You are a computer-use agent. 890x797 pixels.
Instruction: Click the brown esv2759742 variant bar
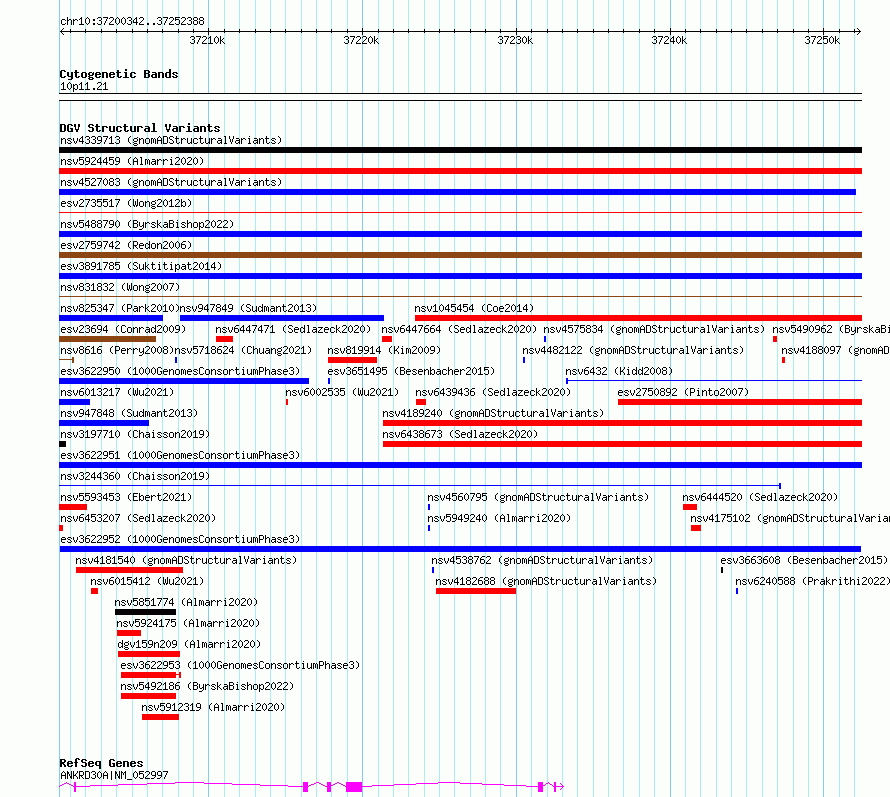(460, 255)
